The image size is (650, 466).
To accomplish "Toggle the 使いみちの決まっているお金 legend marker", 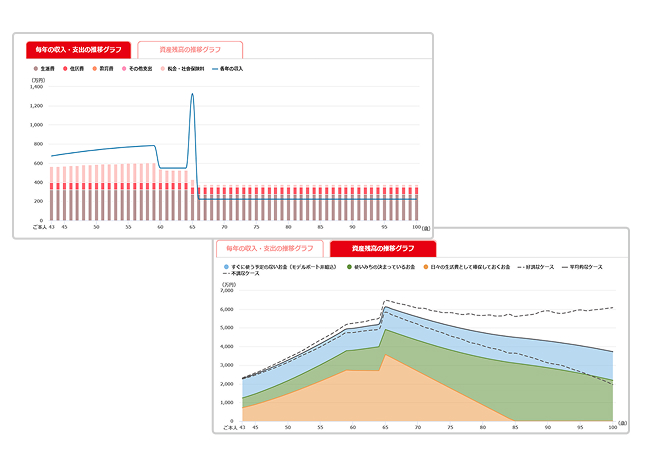I will point(350,267).
